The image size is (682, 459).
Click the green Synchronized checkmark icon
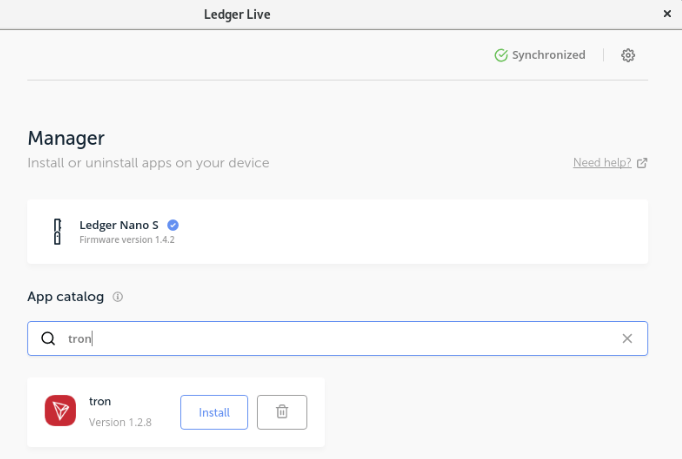[501, 55]
